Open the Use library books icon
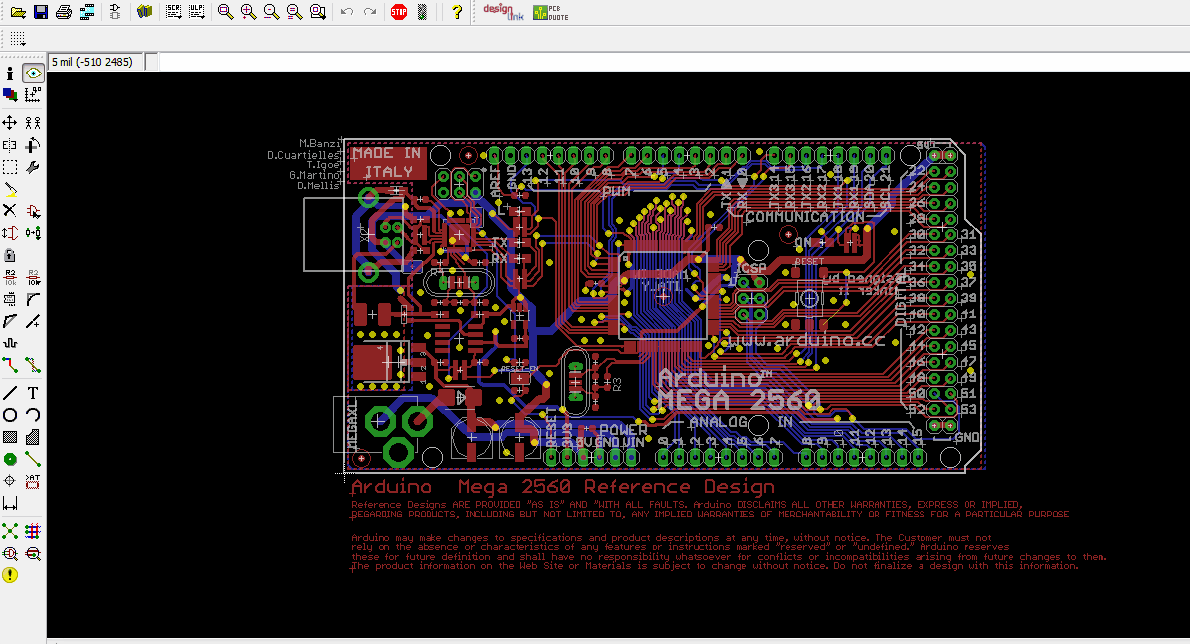The width and height of the screenshot is (1190, 644). pyautogui.click(x=144, y=12)
